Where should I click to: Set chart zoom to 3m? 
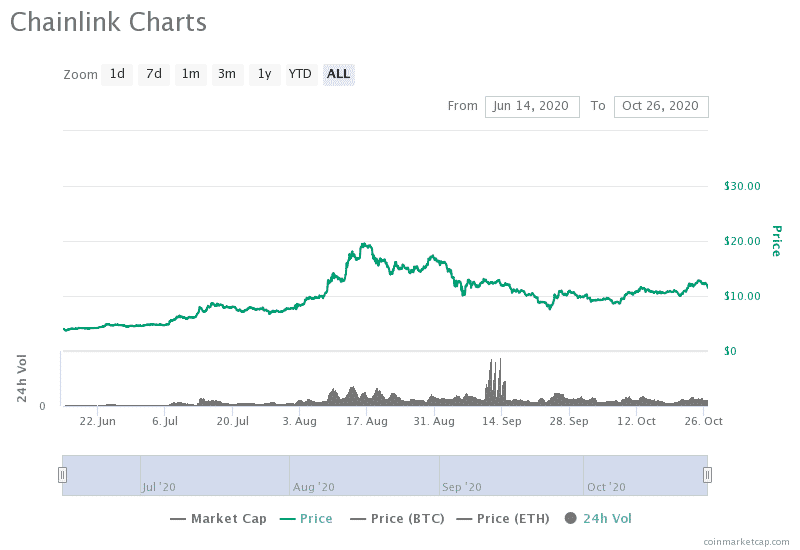(227, 74)
